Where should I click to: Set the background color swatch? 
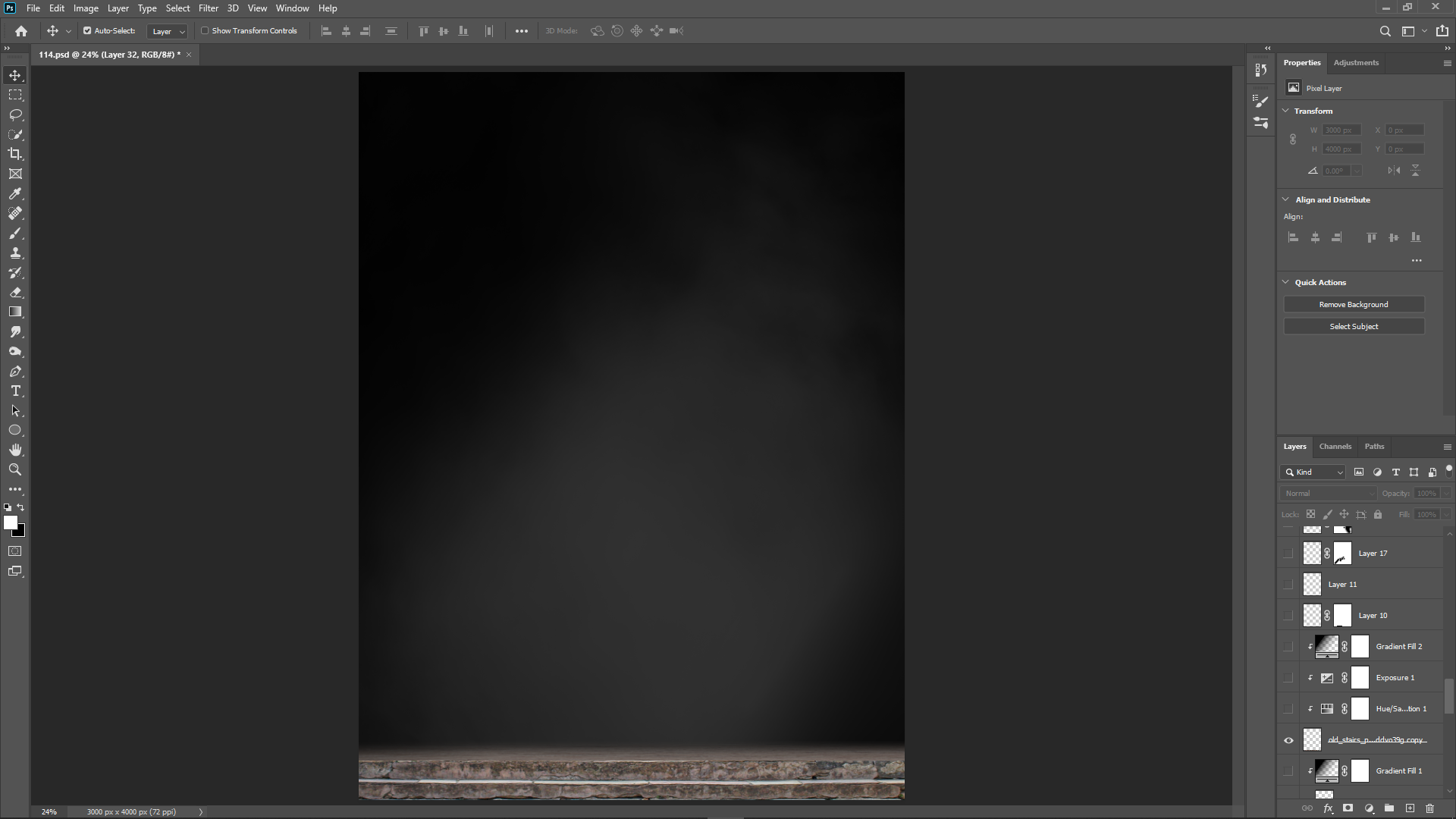click(x=21, y=532)
